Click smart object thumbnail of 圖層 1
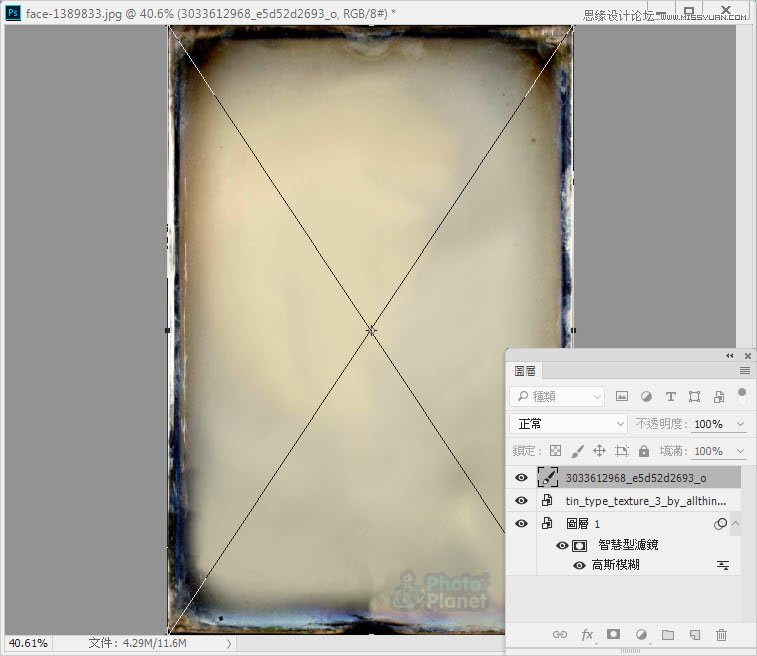 tap(547, 523)
